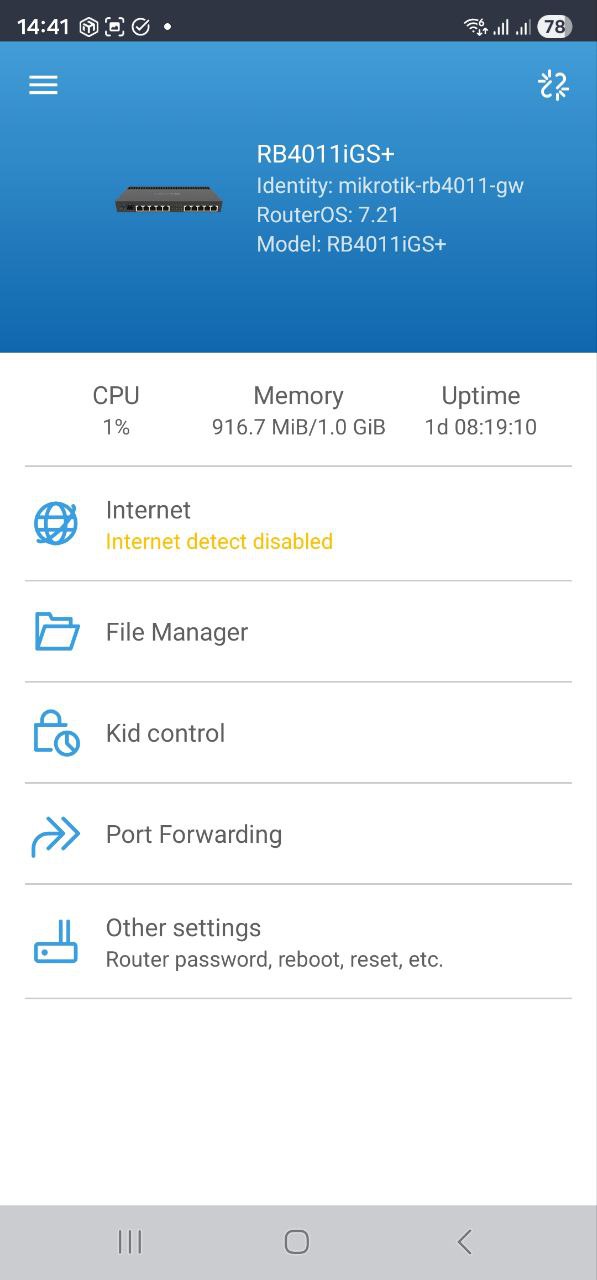
Task: Click the blue Internet globe icon
Action: [x=57, y=522]
